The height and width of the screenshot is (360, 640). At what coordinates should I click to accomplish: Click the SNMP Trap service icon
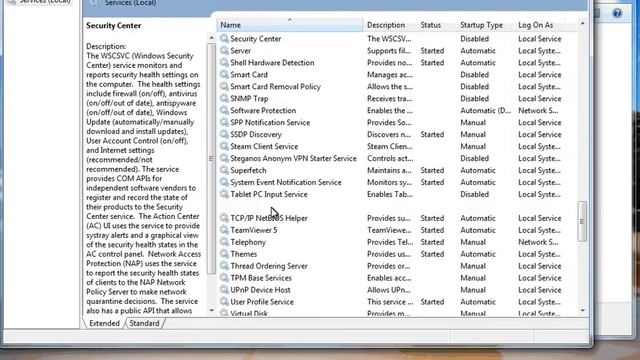point(224,98)
